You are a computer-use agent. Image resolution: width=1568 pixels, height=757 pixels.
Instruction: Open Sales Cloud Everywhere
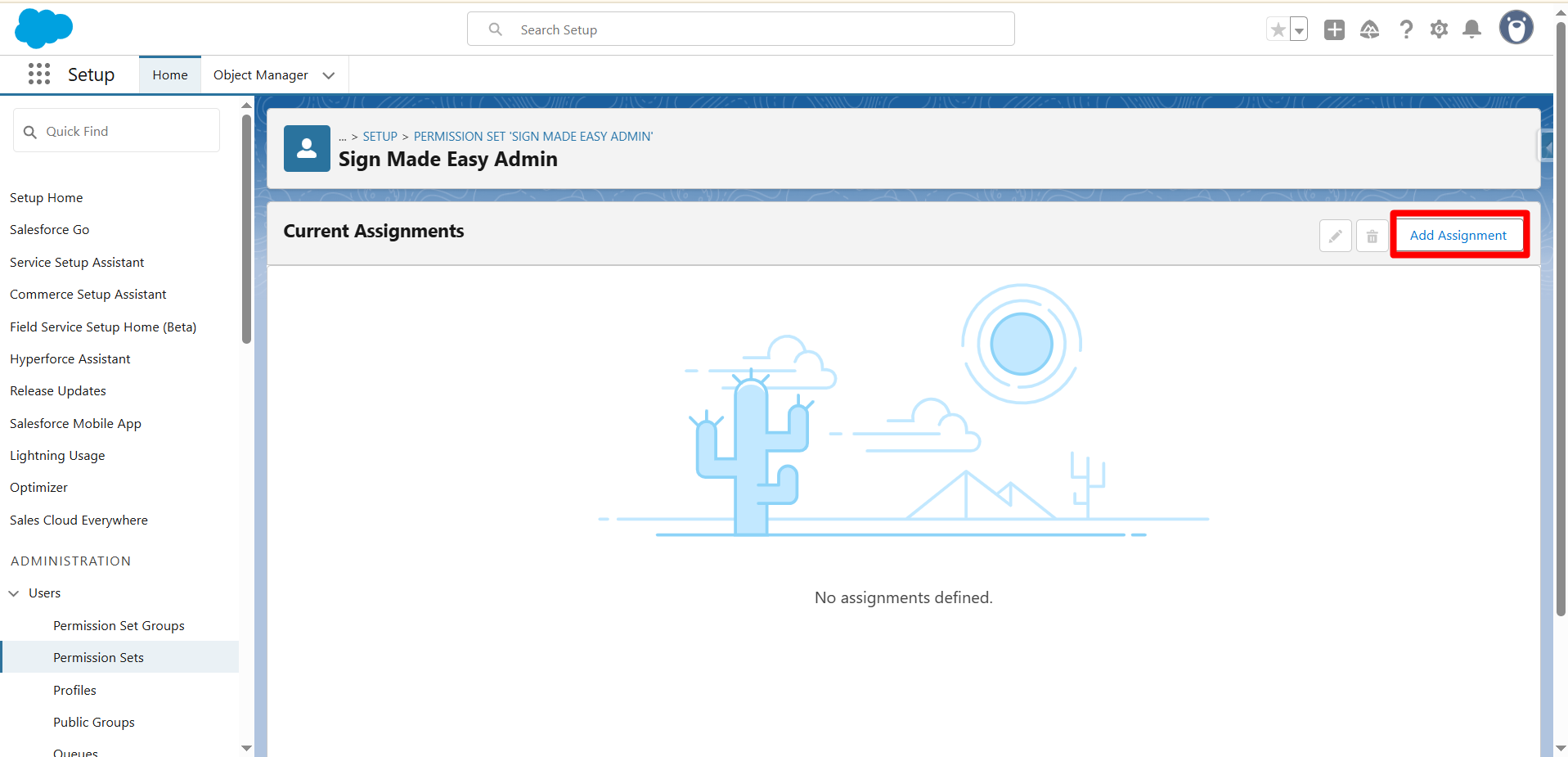coord(79,520)
